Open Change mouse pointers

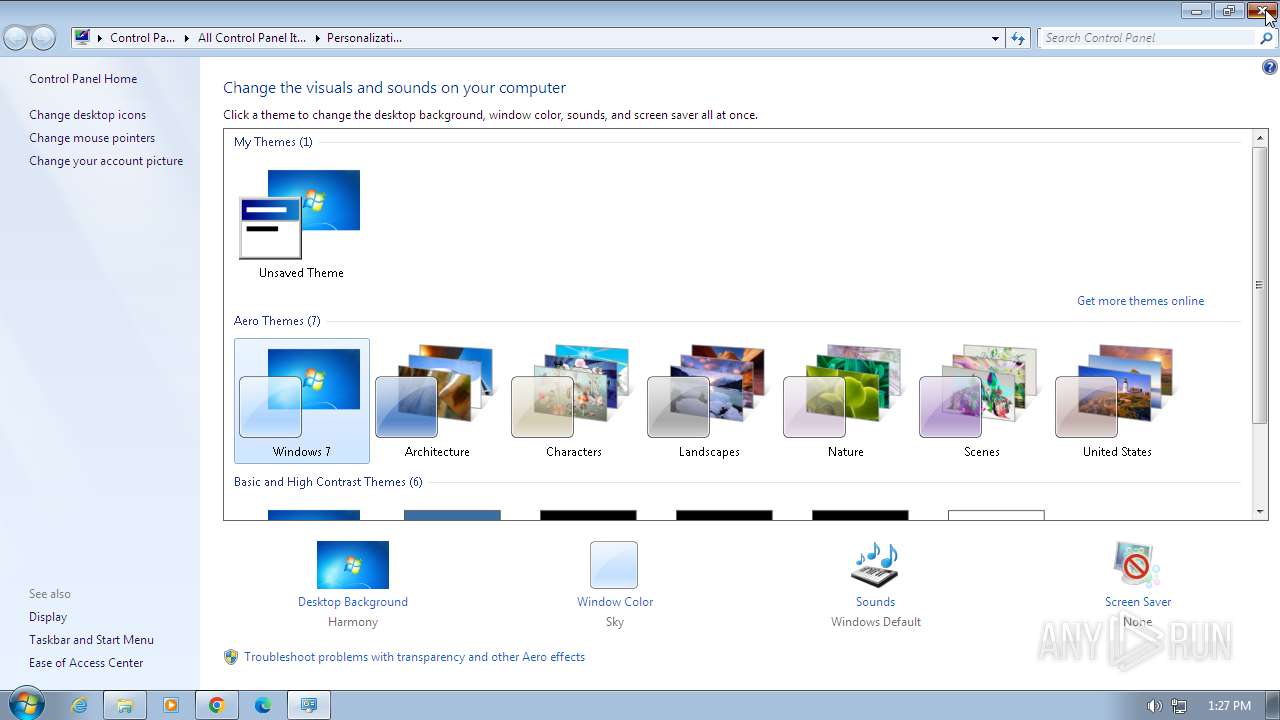[92, 138]
